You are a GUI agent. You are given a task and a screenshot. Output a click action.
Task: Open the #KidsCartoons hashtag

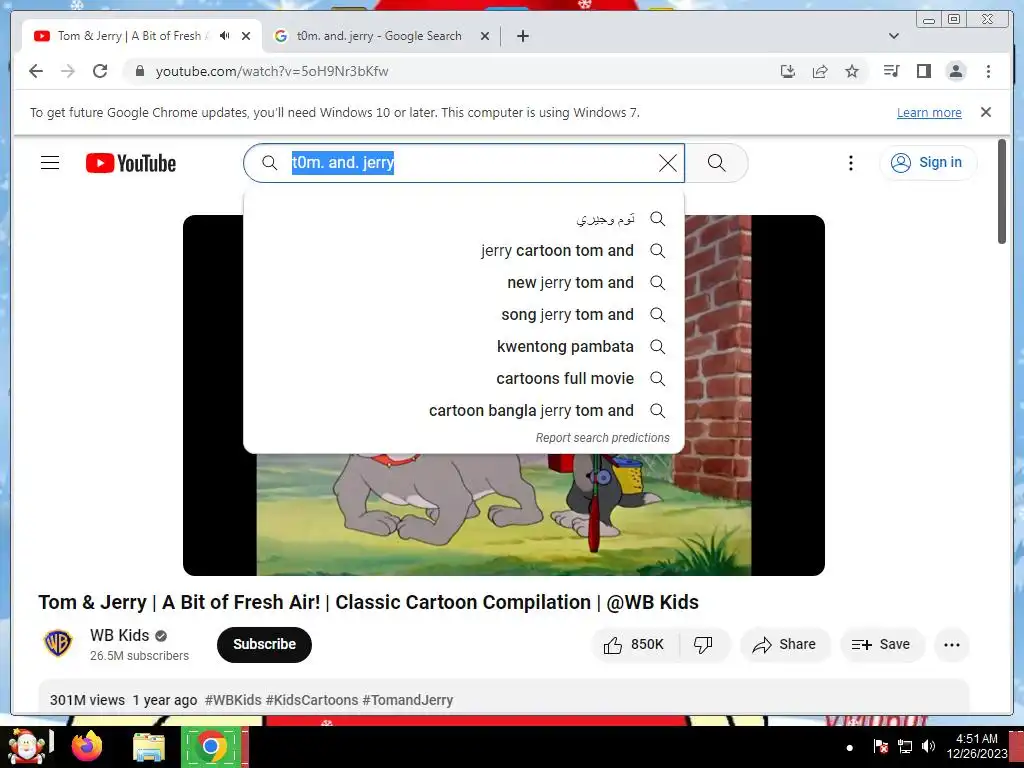312,700
